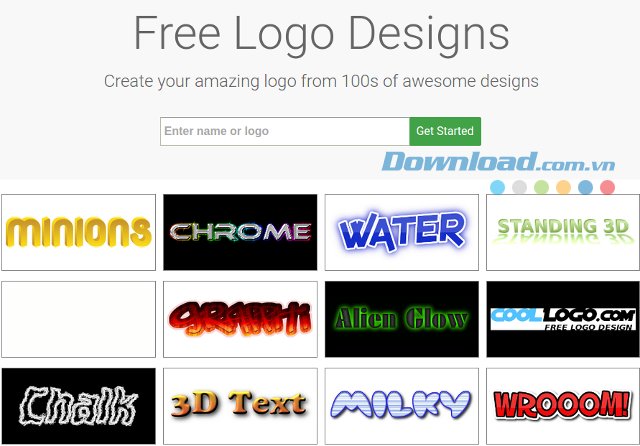Pick the 3D Text logo design
The image size is (640, 446).
pos(240,406)
